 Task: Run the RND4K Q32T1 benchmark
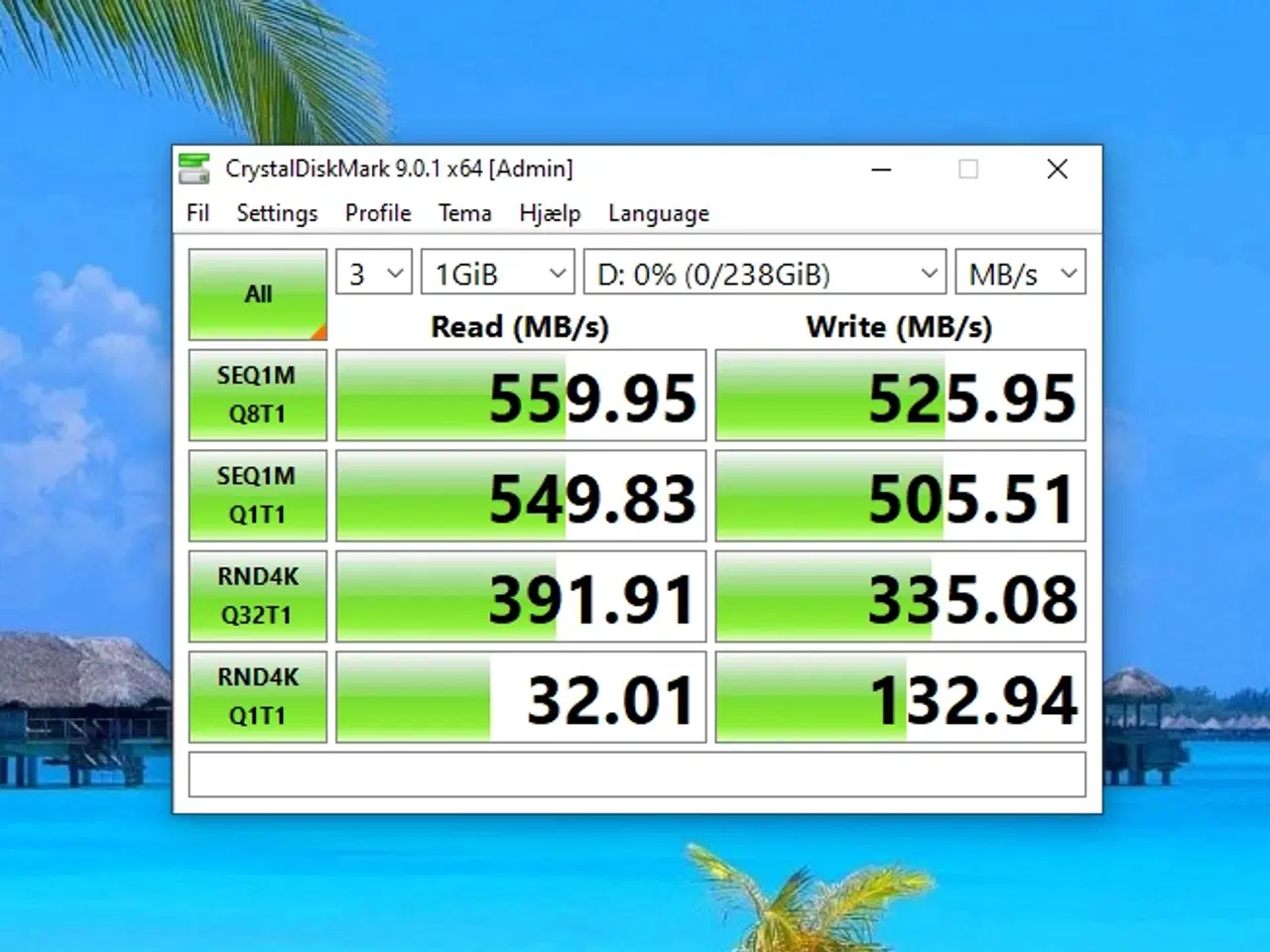click(257, 595)
